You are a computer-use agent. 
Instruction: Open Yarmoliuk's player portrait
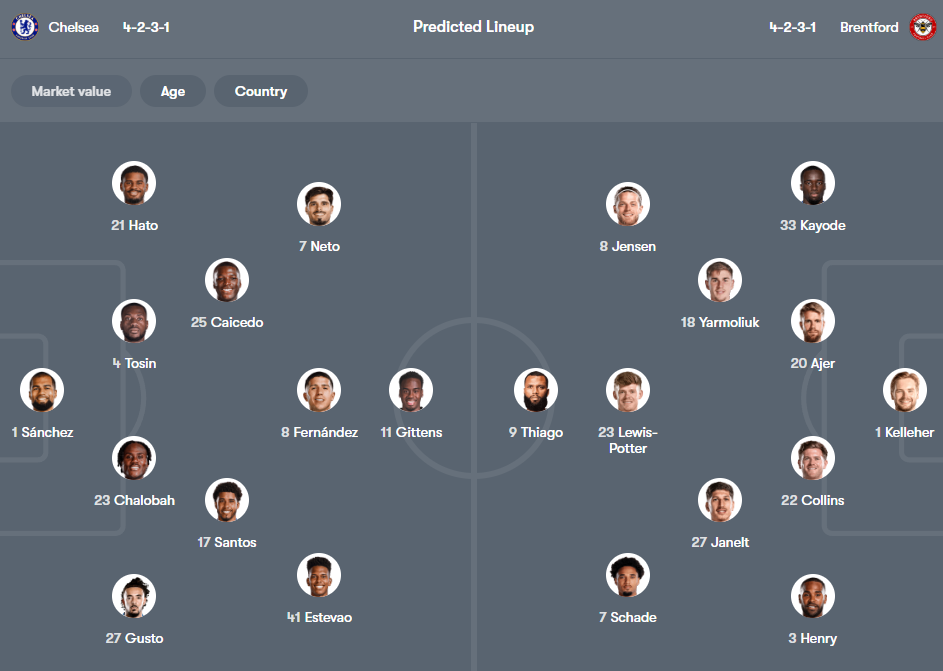coord(719,280)
